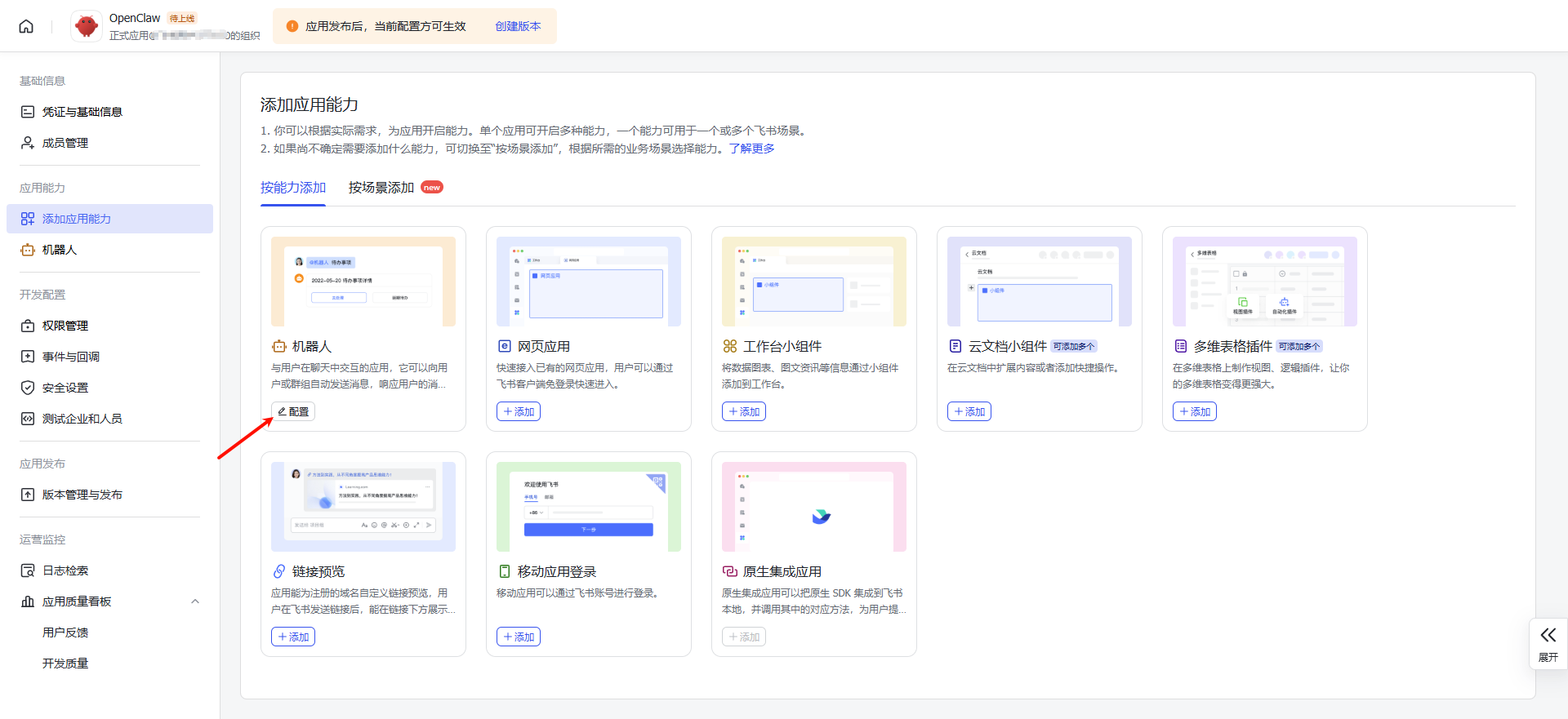Click the 云文档小组件 card icon

955,346
